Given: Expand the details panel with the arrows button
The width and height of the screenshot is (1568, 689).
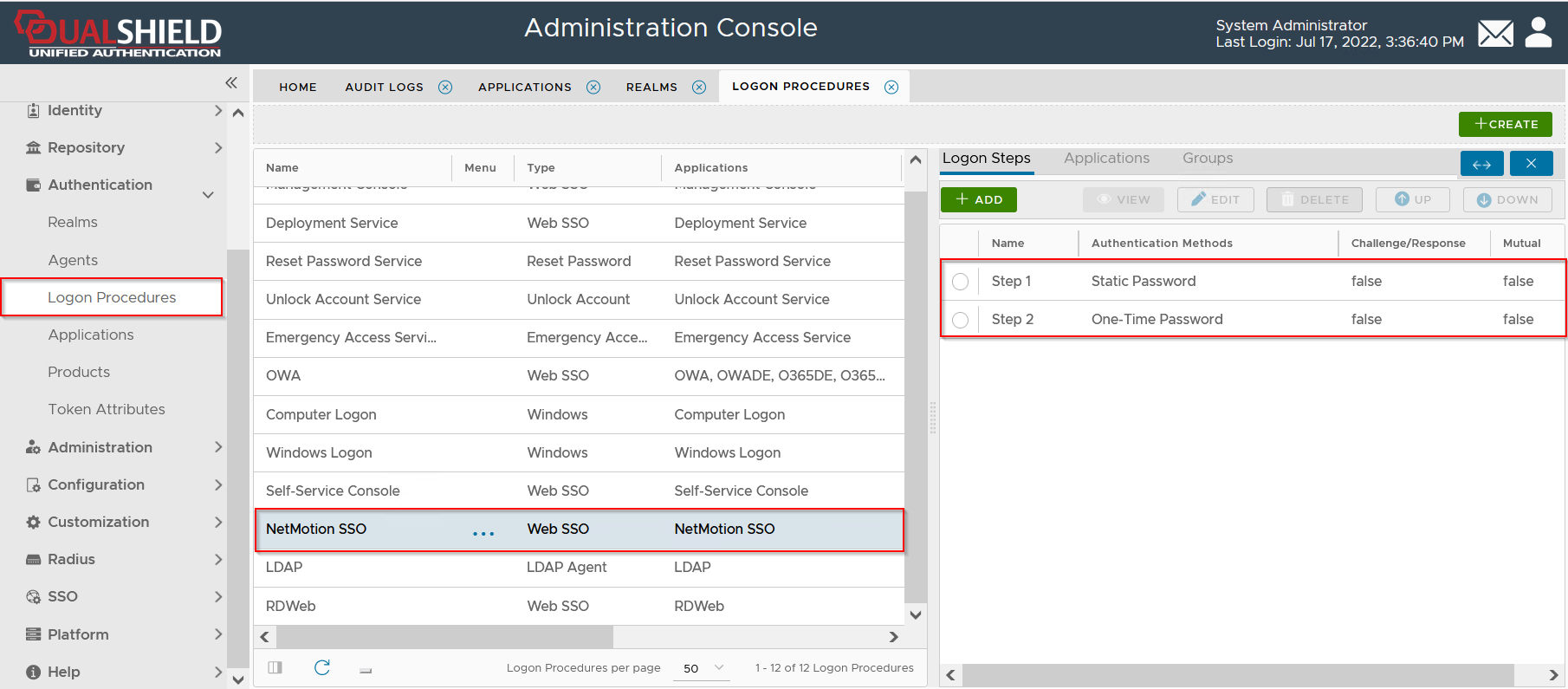Looking at the screenshot, I should tap(1481, 164).
